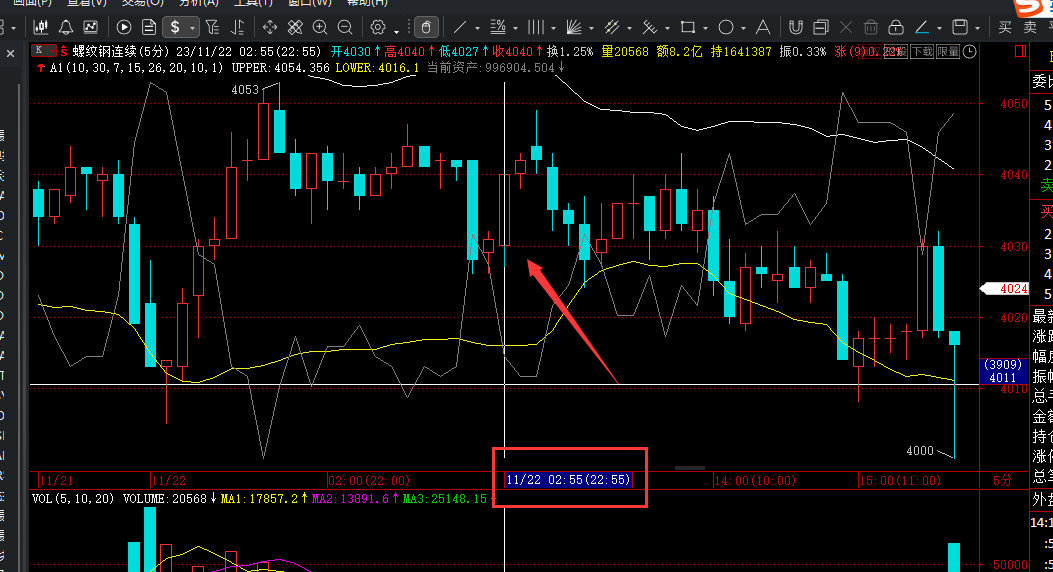Image resolution: width=1053 pixels, height=572 pixels.
Task: Click the delete drawing X icon
Action: point(846,28)
